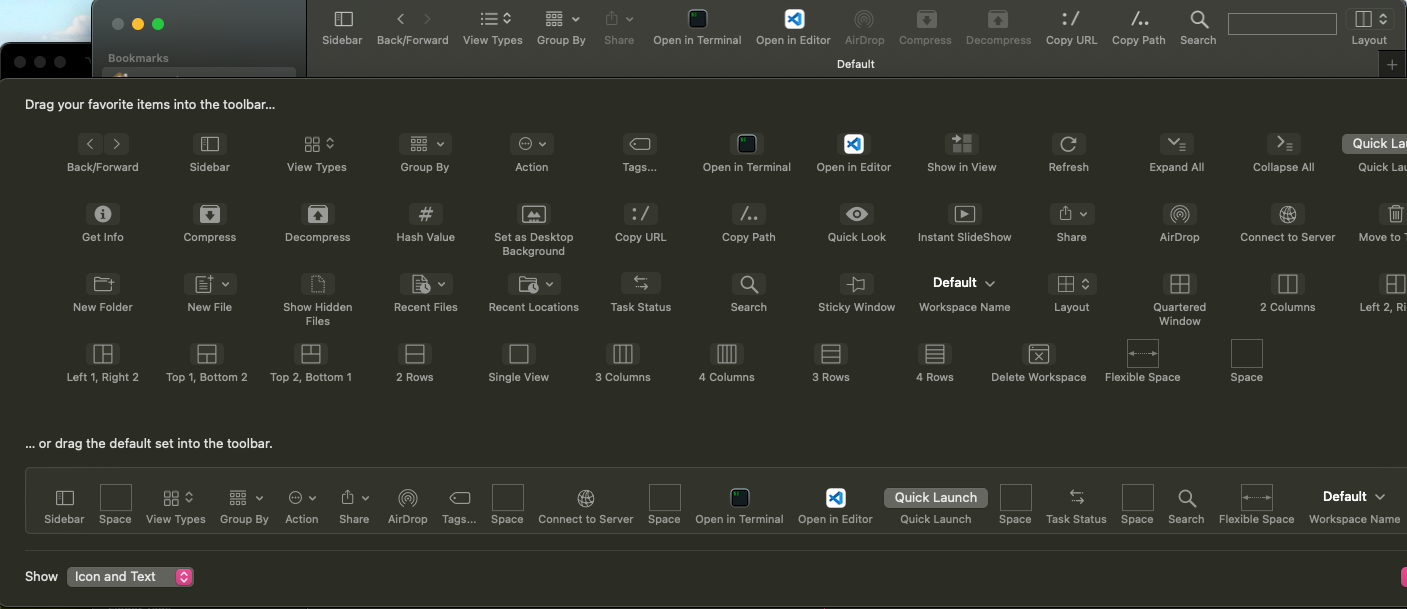Click Set as Desktop Background
The width and height of the screenshot is (1407, 609).
coord(533,215)
